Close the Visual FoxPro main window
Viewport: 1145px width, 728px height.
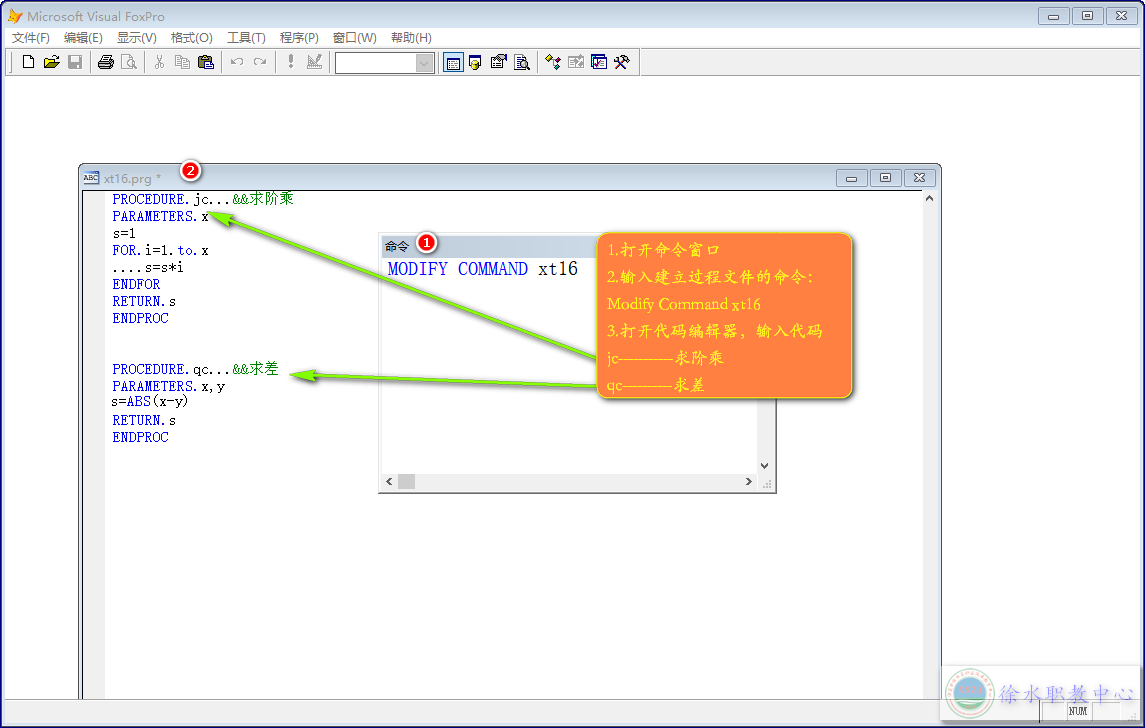tap(1122, 16)
